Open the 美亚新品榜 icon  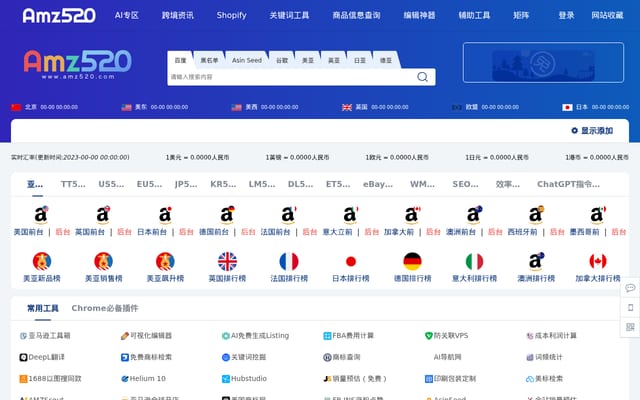point(42,262)
